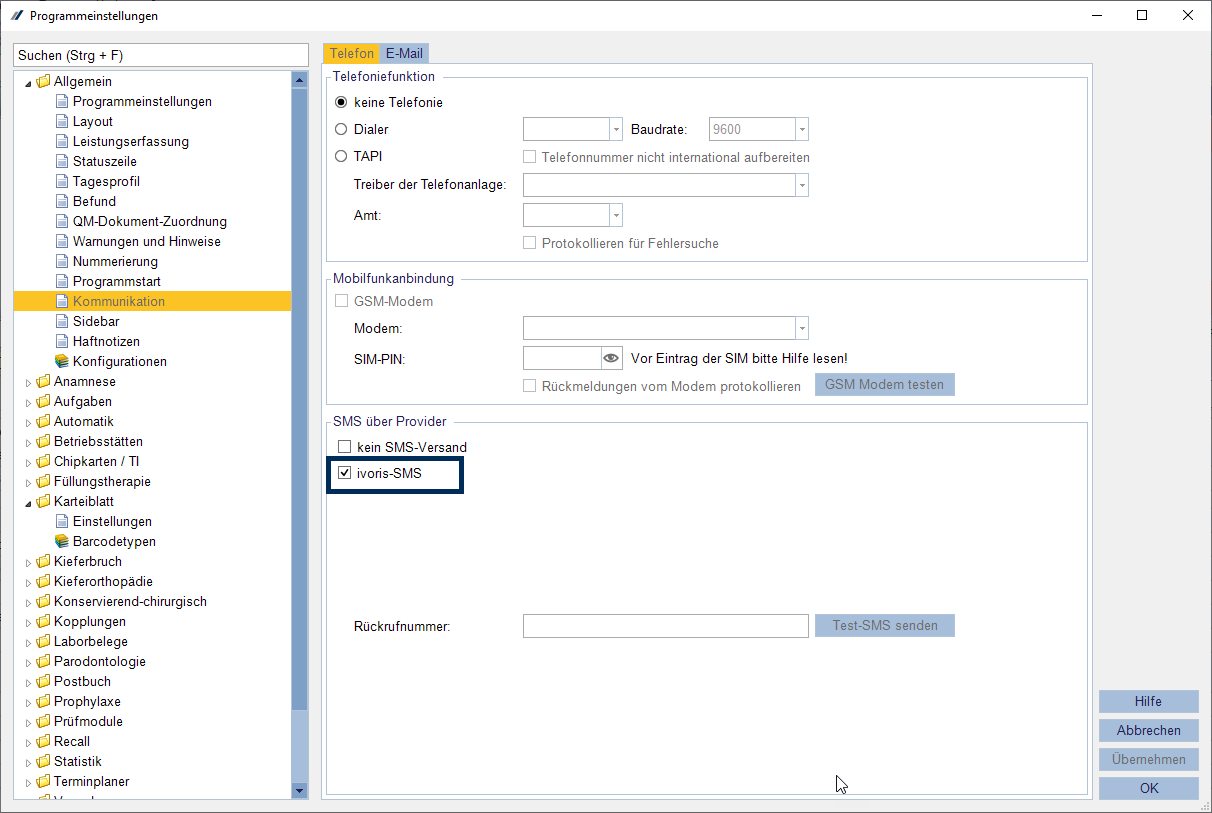
Task: Click the Recall folder icon
Action: pyautogui.click(x=43, y=741)
